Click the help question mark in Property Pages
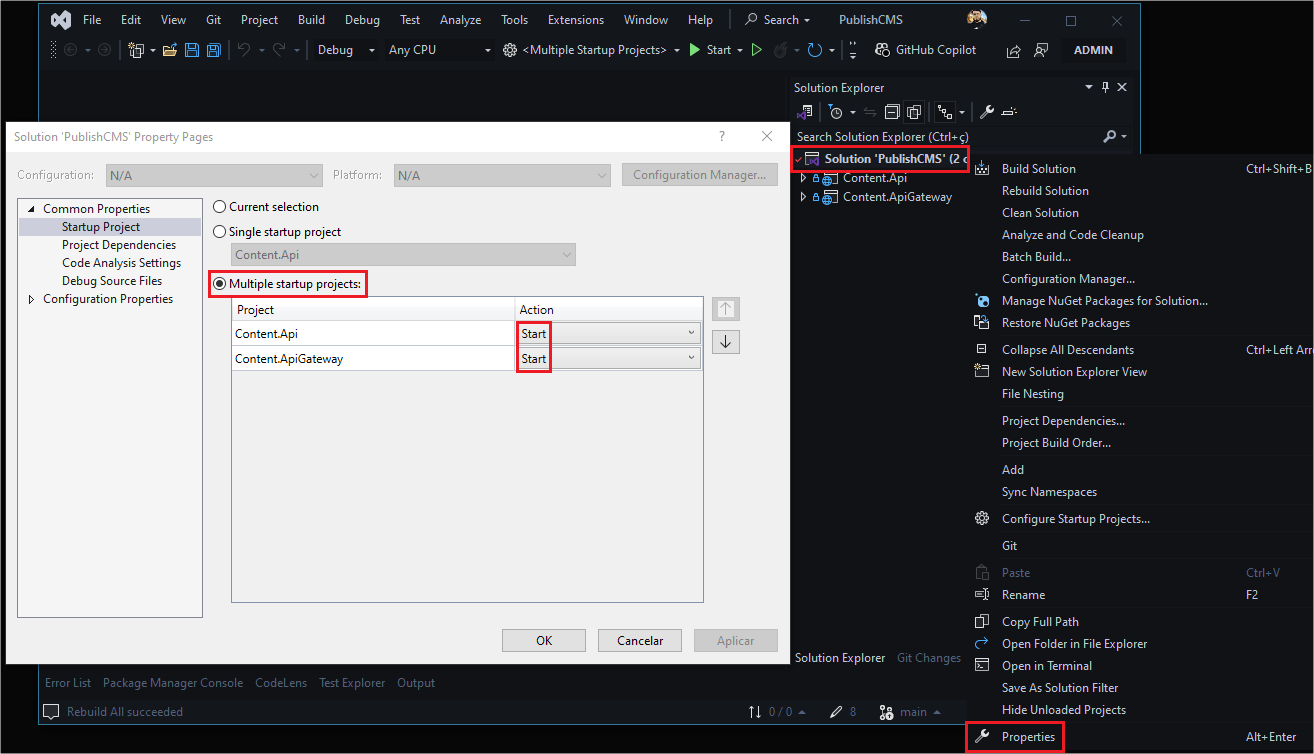Screen dimensions: 1314x754 pos(722,136)
